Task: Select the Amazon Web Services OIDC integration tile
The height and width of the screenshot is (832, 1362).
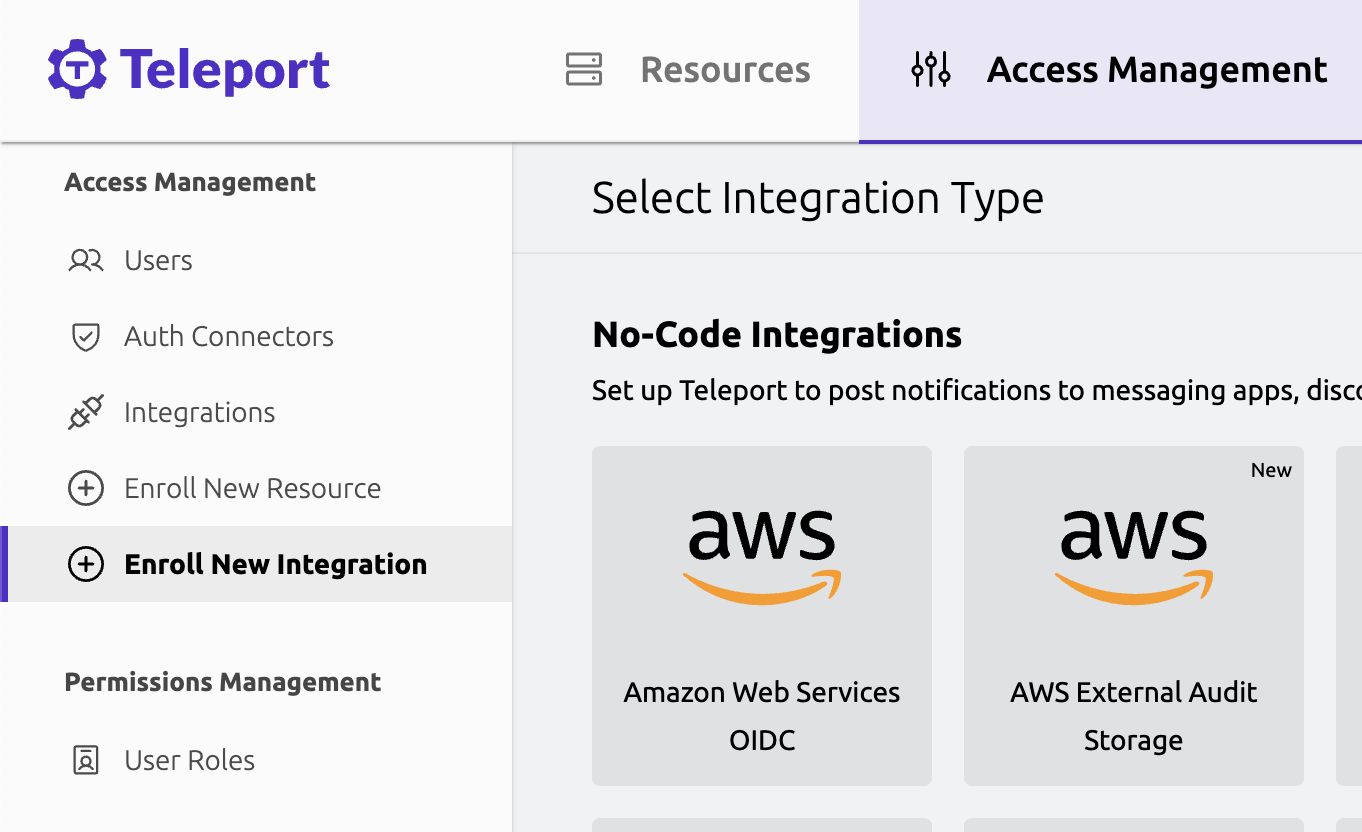Action: click(x=761, y=615)
